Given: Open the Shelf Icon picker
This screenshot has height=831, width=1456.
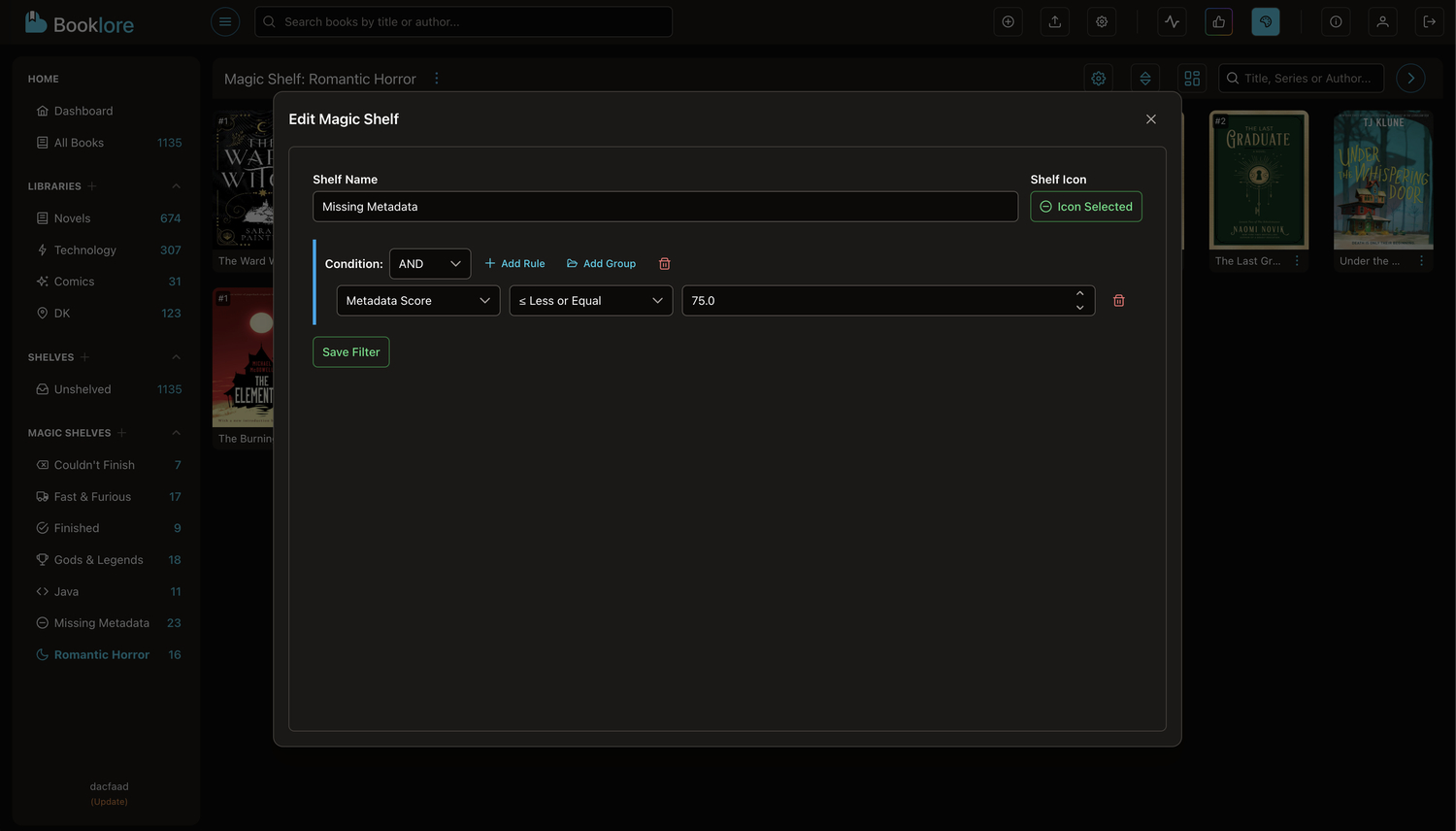Looking at the screenshot, I should pos(1085,207).
